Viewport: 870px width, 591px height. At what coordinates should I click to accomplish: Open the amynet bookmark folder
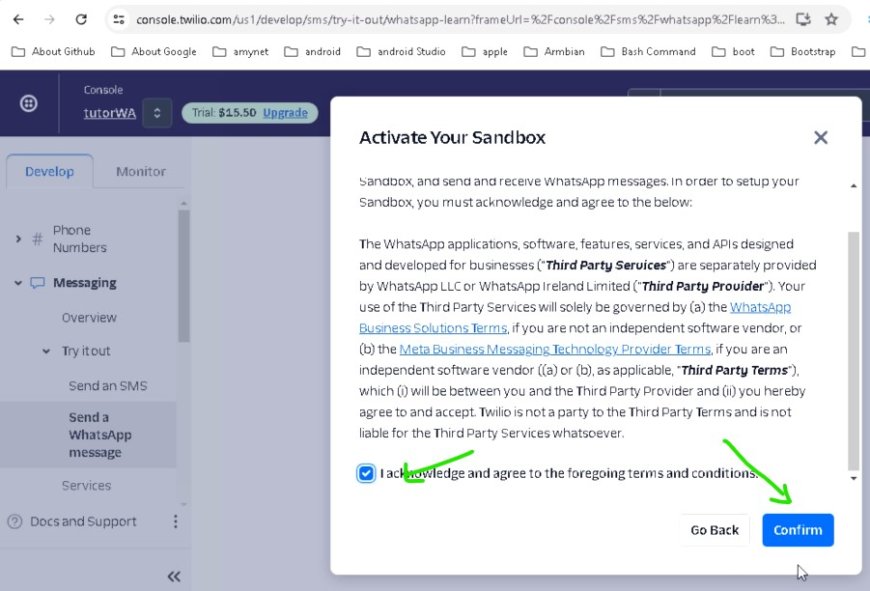tap(241, 52)
